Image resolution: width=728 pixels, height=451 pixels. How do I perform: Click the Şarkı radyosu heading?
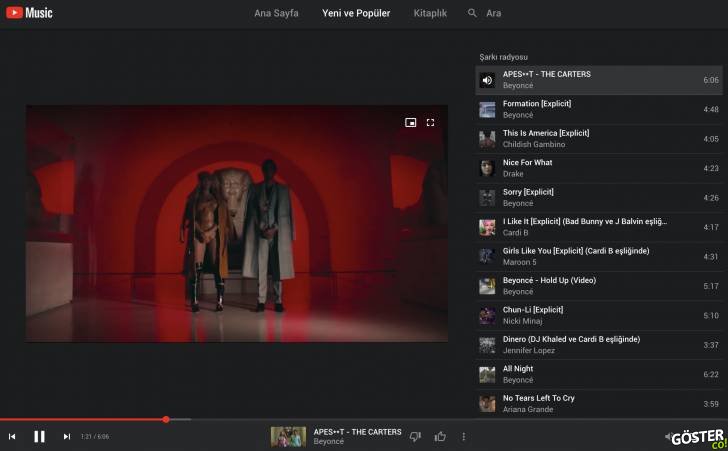pos(503,57)
